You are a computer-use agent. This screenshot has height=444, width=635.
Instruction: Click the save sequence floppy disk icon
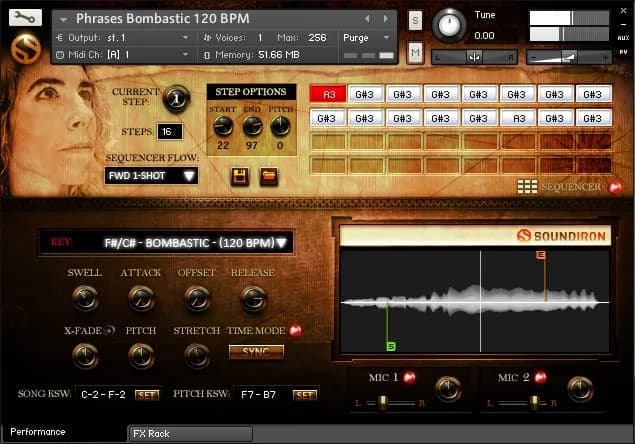click(240, 177)
